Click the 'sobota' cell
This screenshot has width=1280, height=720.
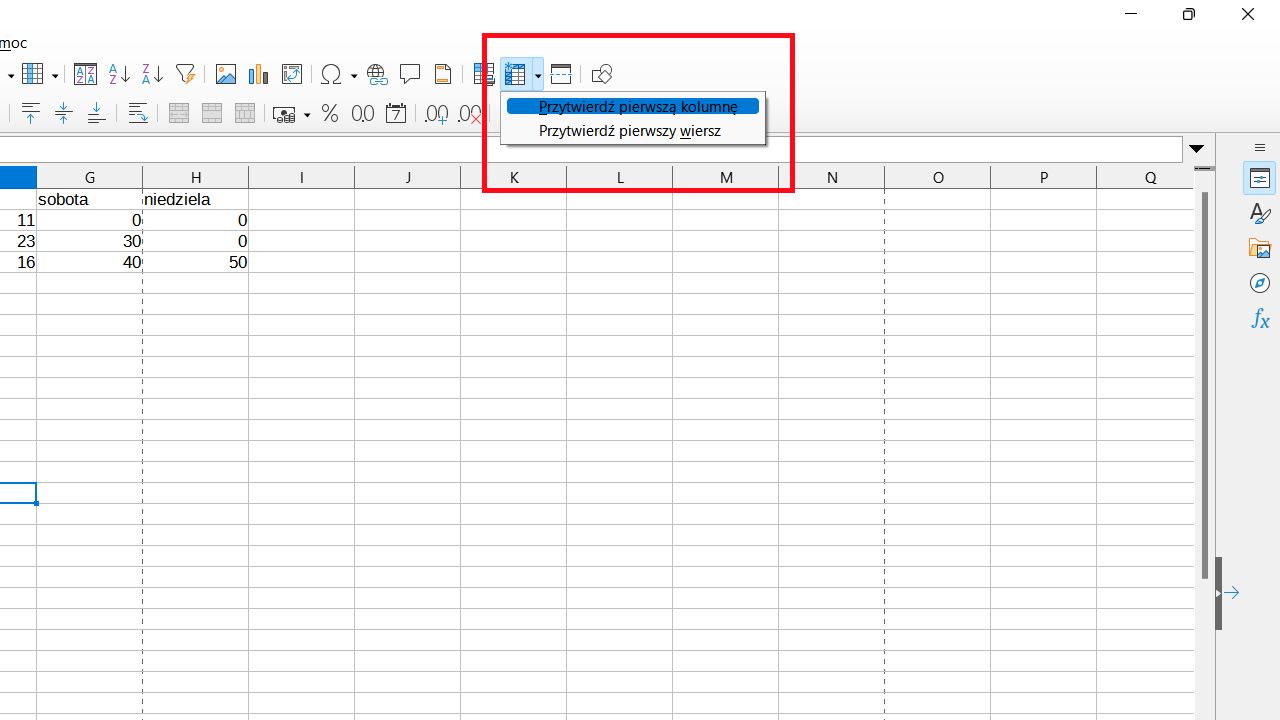click(90, 199)
